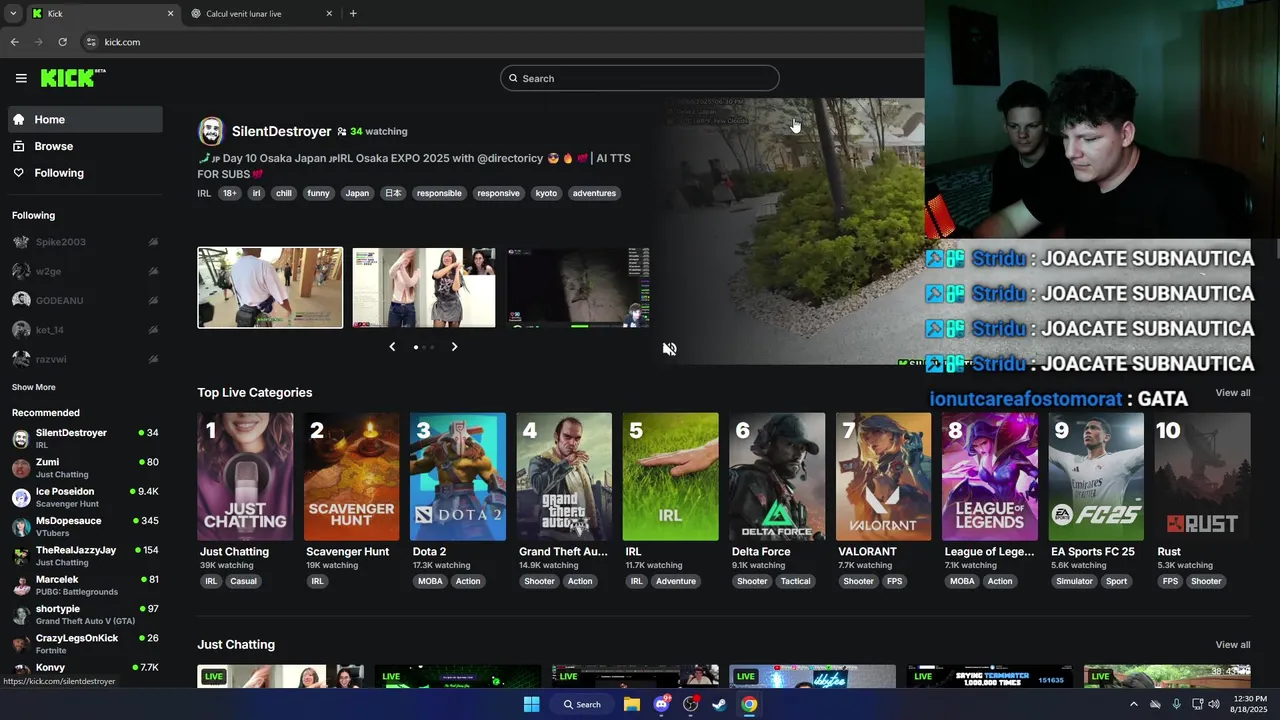Unmute the featured stream preview
Image resolution: width=1280 pixels, height=720 pixels.
pyautogui.click(x=670, y=349)
